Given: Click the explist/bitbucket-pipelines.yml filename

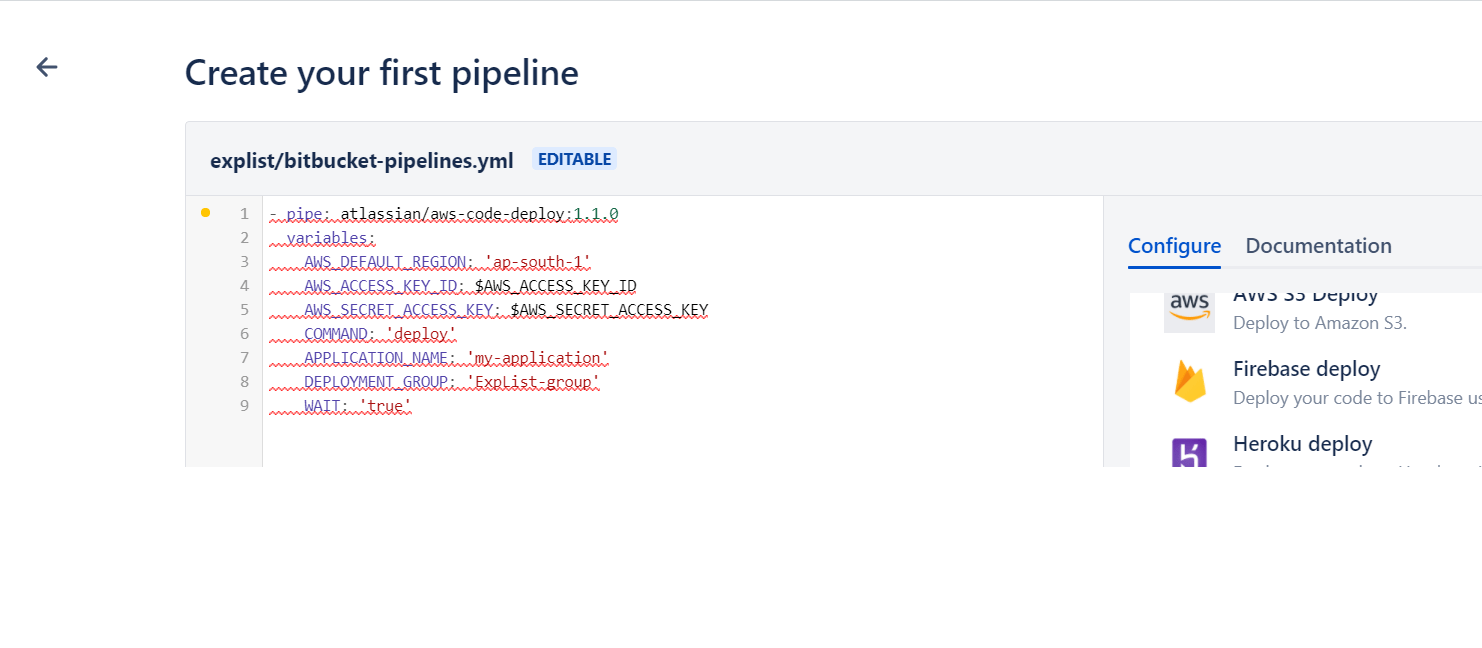Looking at the screenshot, I should pos(361,159).
